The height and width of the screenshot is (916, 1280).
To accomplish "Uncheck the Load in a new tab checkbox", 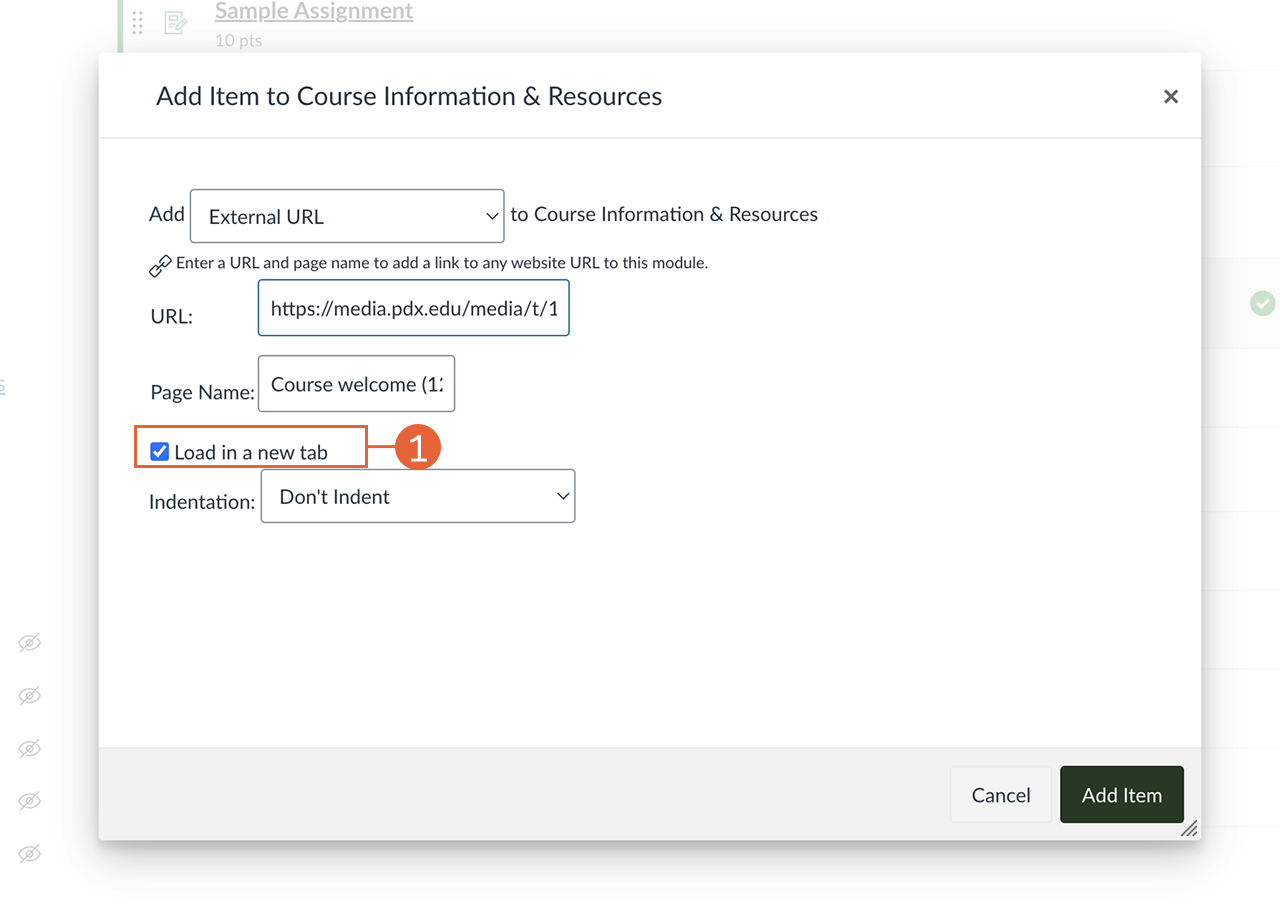I will click(159, 451).
